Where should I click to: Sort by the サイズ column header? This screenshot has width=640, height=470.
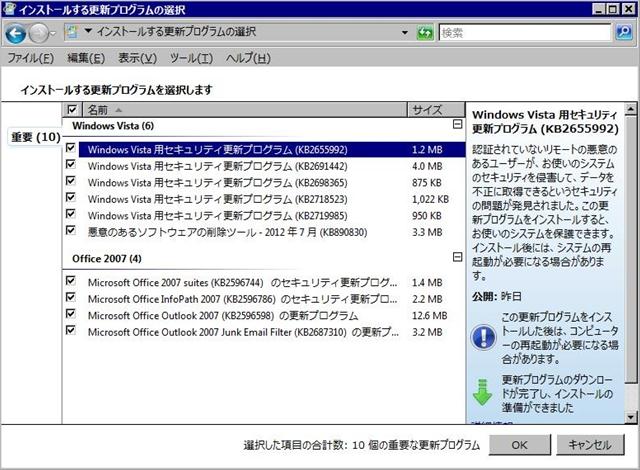pos(436,110)
